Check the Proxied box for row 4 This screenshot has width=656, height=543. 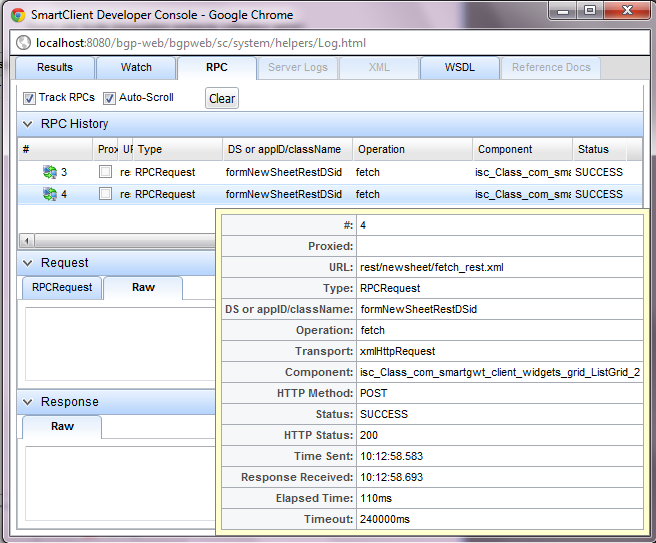(x=105, y=194)
